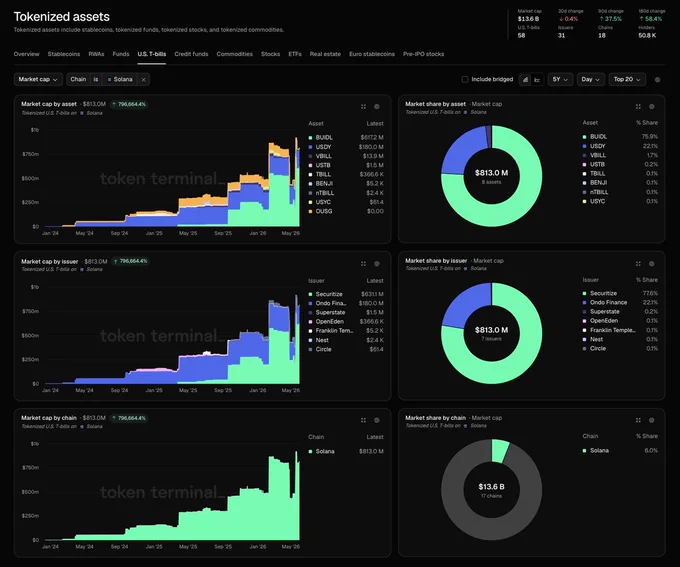
Task: Remove the Solana chain filter with X
Action: 144,80
